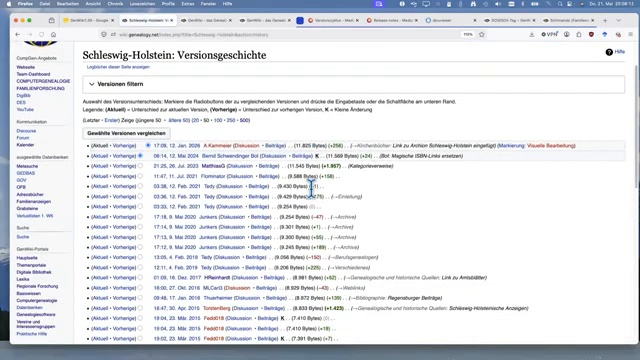Open GEDBAS database in sidebar

26,173
